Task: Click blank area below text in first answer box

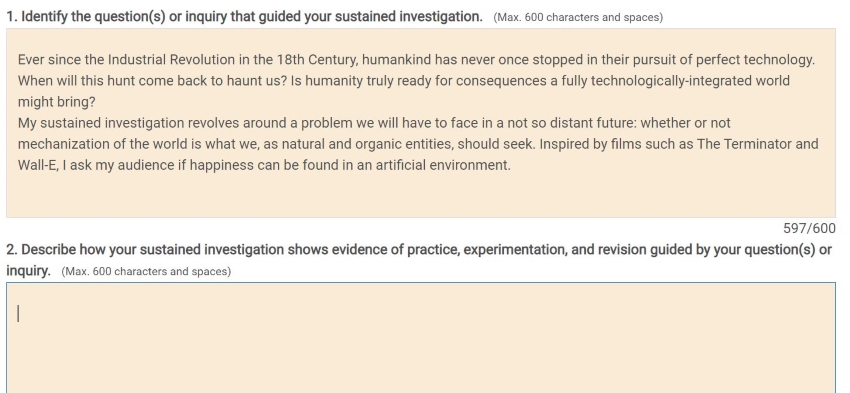Action: (x=421, y=196)
